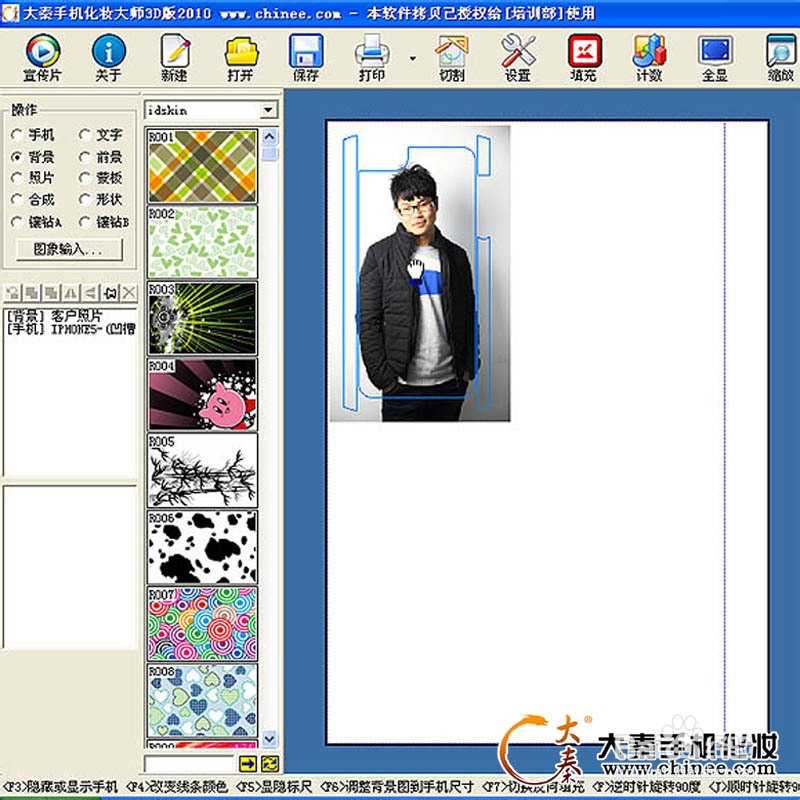This screenshot has width=800, height=800.
Task: Flip horizontally with mirror icon
Action: 70,293
